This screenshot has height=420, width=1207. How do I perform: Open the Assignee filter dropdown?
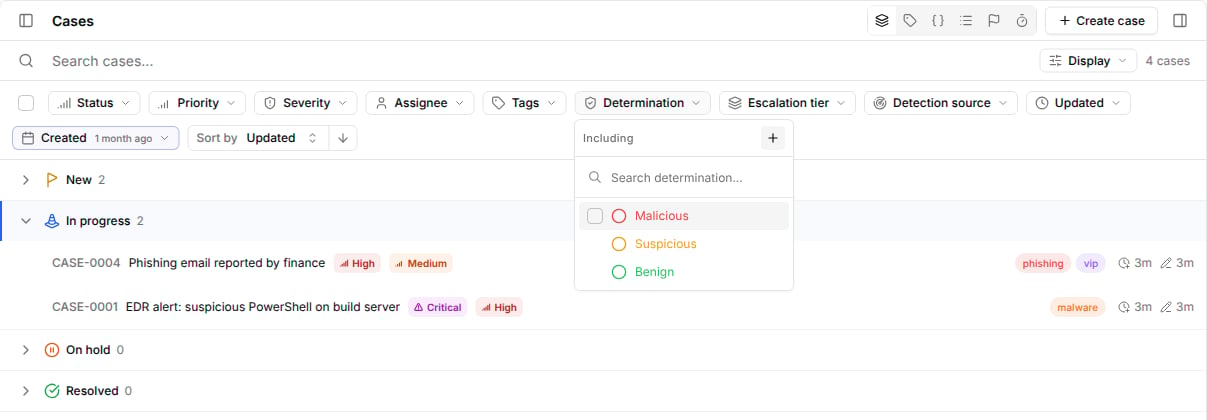(x=420, y=103)
